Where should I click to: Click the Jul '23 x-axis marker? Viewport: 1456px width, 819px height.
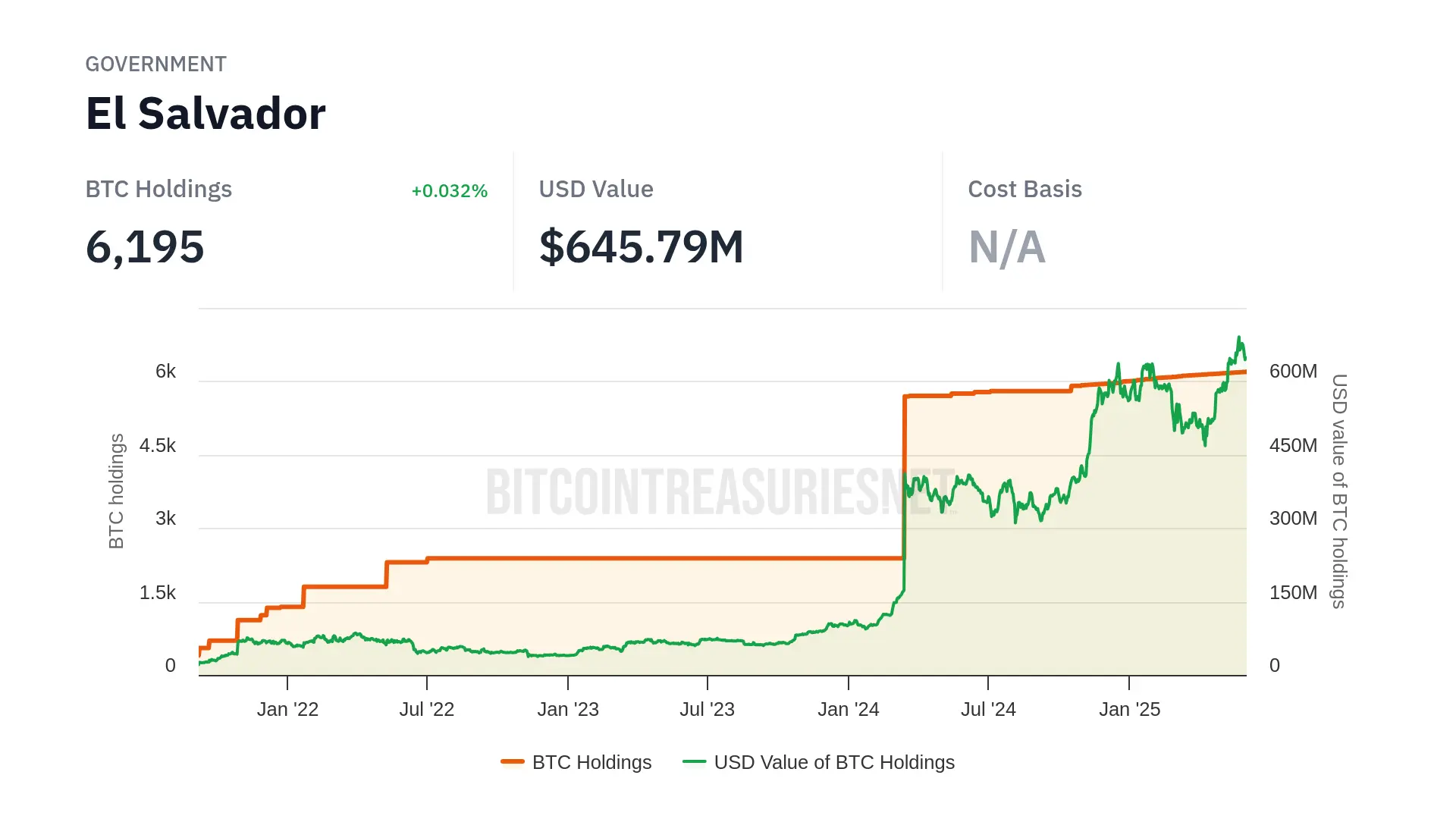(x=707, y=709)
